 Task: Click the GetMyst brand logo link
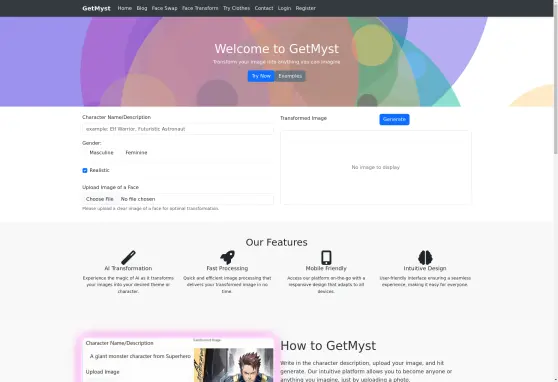96,8
